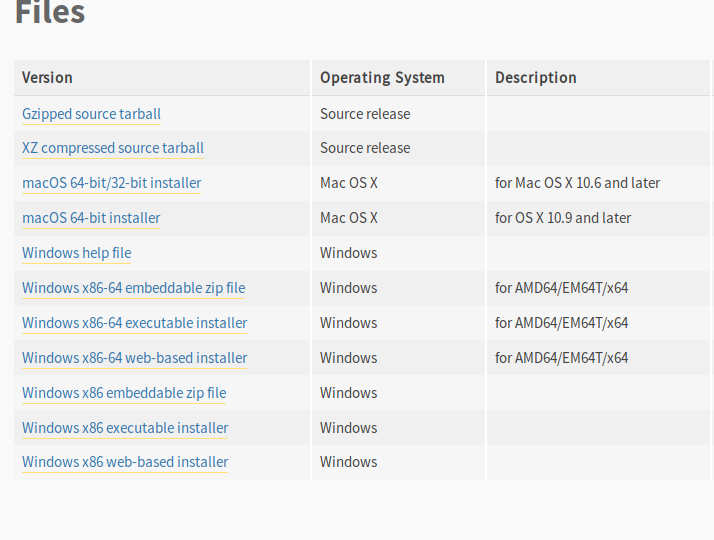Click Mac OS X in 64-bit/32-bit installer row
714x540 pixels.
tap(349, 183)
